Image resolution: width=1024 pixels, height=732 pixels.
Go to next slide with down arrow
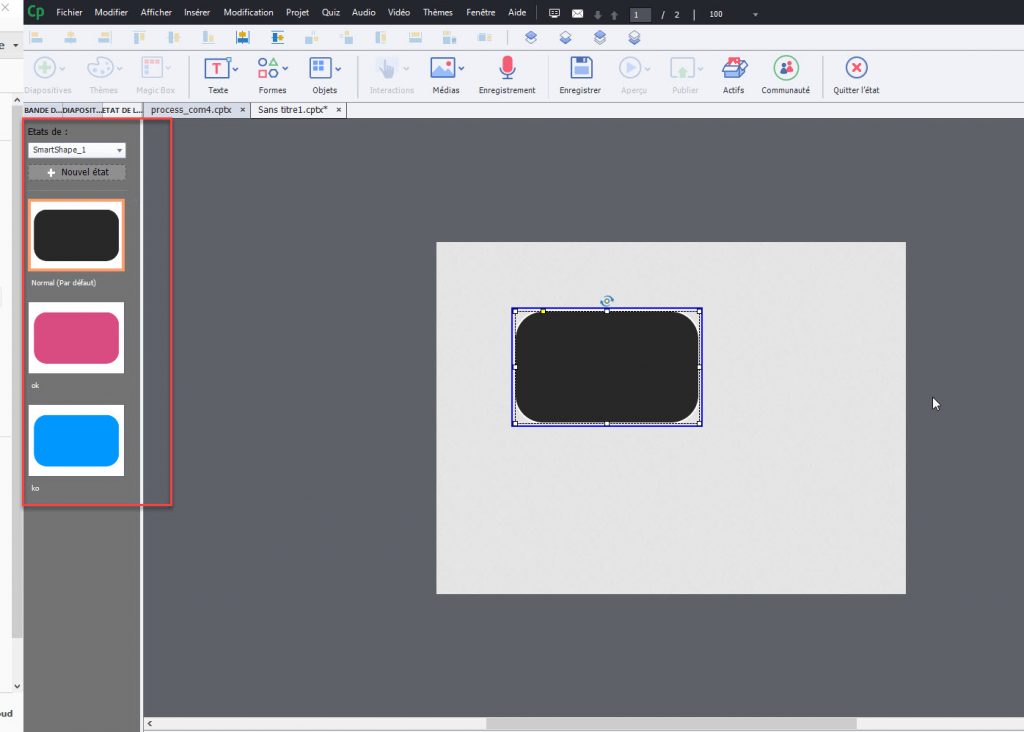[598, 14]
